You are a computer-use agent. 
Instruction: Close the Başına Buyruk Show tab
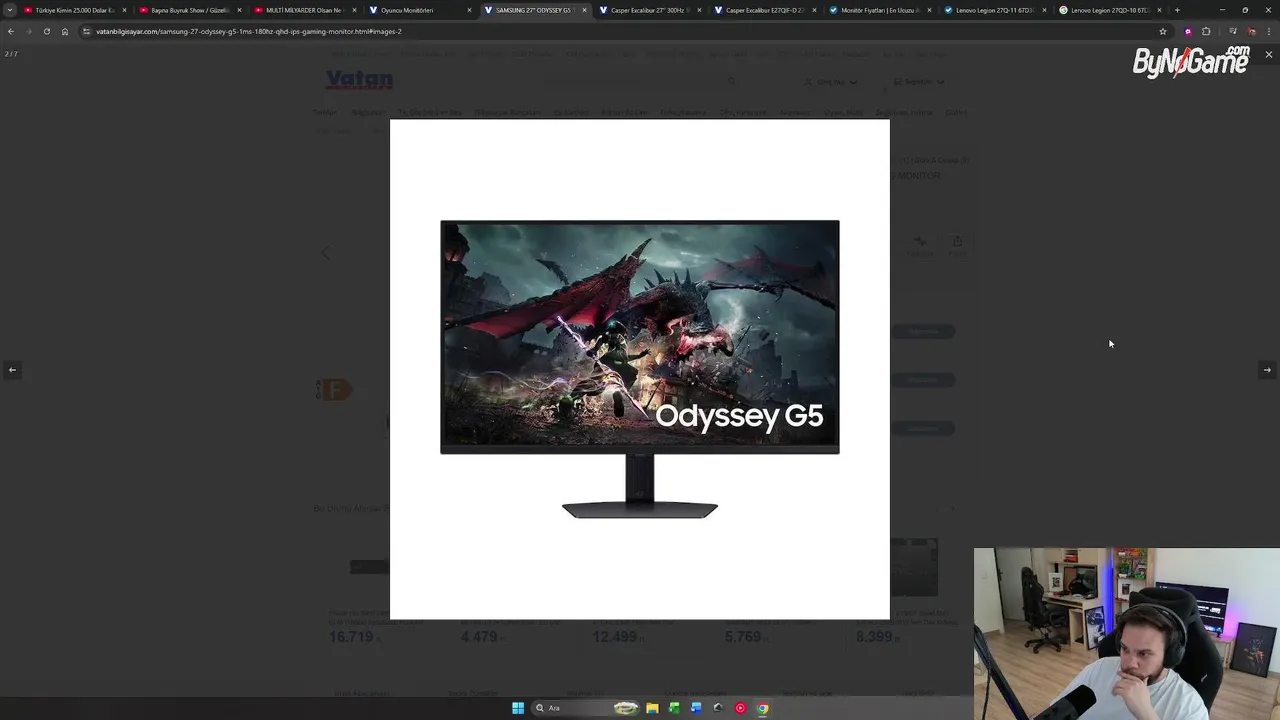239,10
